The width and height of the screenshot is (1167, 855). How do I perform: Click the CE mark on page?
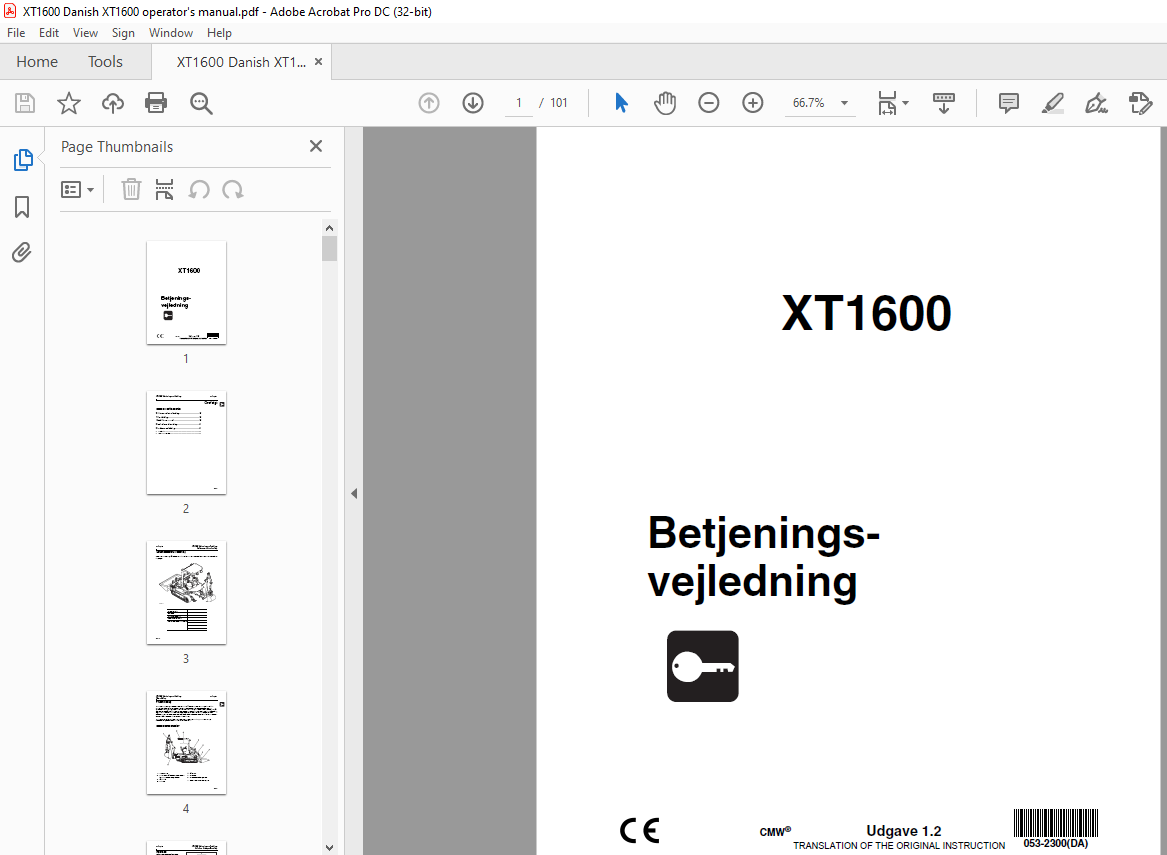(x=640, y=830)
